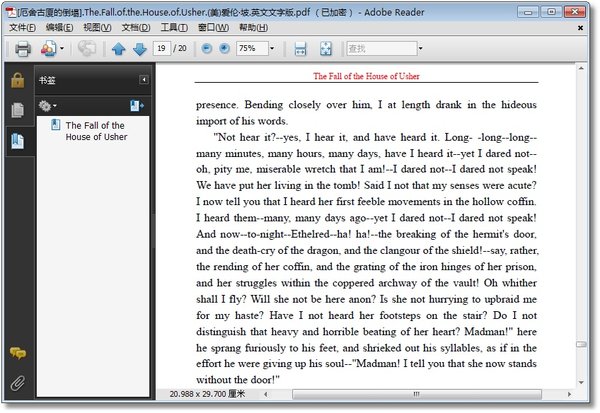Go to previous page with up arrow
This screenshot has width=600, height=413.
[x=119, y=49]
